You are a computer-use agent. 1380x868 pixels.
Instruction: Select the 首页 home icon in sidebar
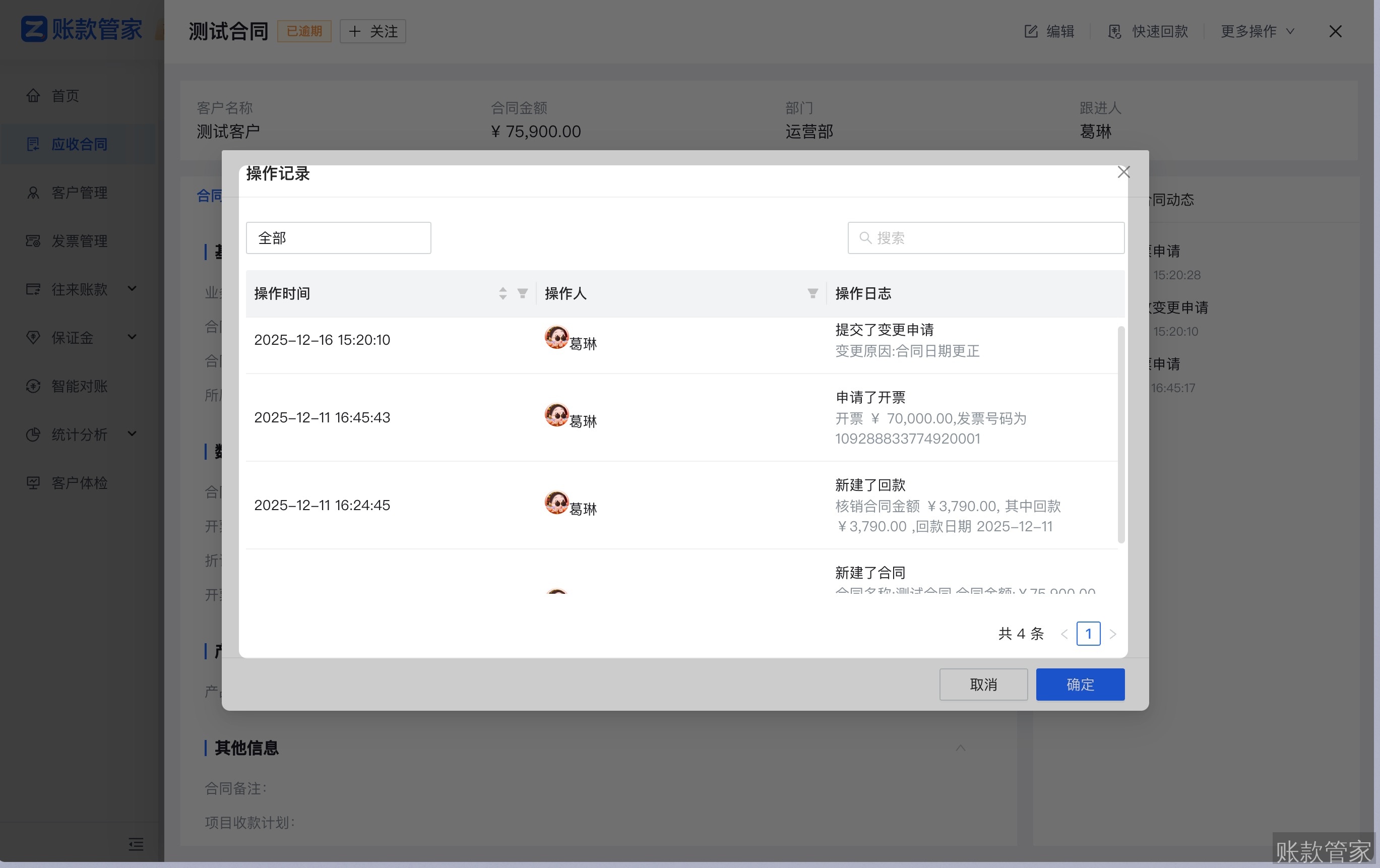tap(33, 95)
